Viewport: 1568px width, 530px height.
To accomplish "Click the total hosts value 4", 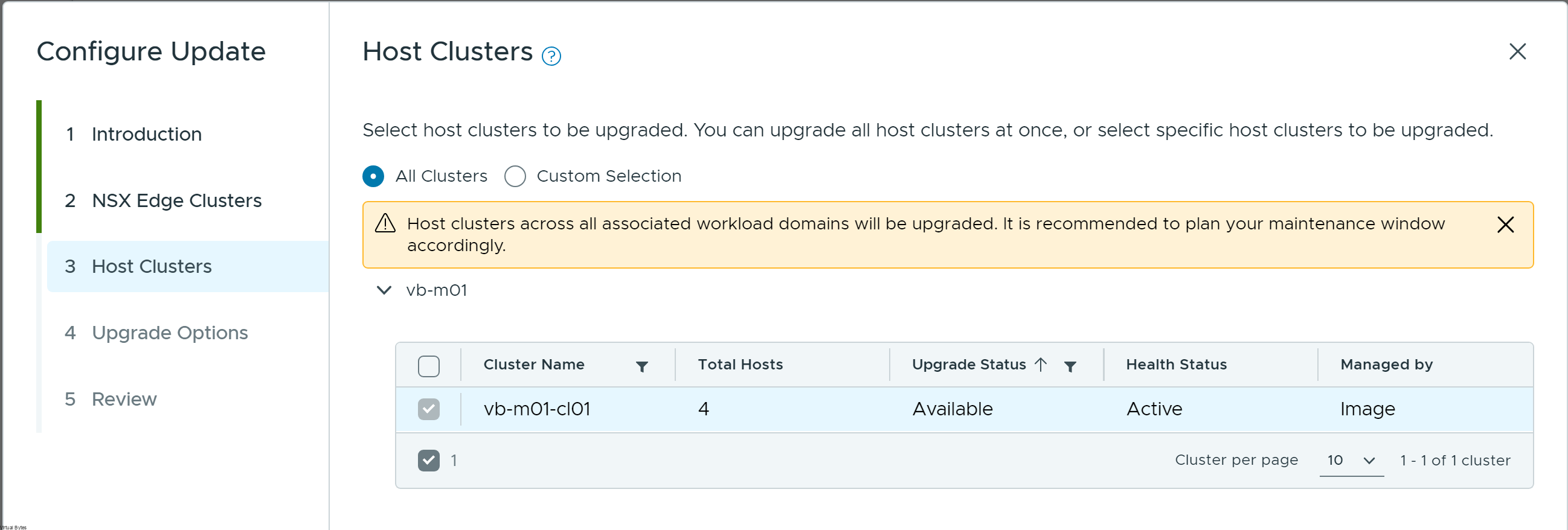I will click(704, 409).
